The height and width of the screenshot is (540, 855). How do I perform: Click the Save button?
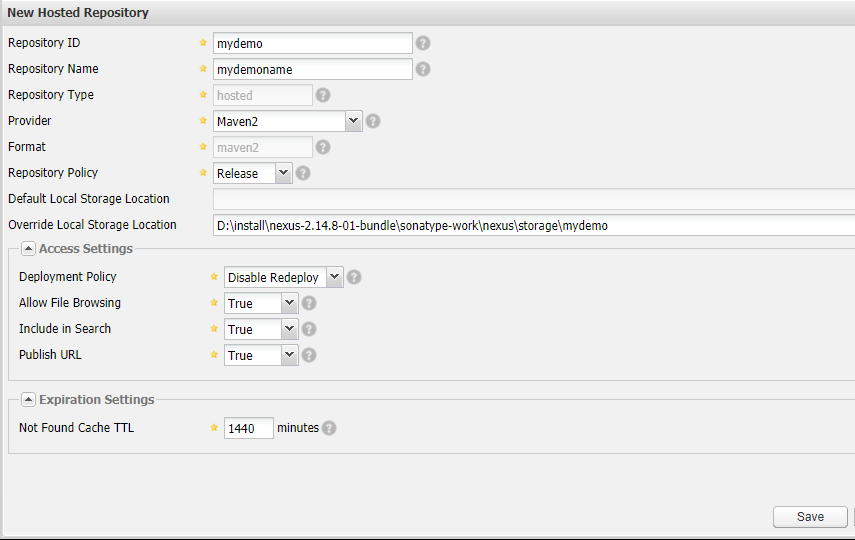pos(810,517)
